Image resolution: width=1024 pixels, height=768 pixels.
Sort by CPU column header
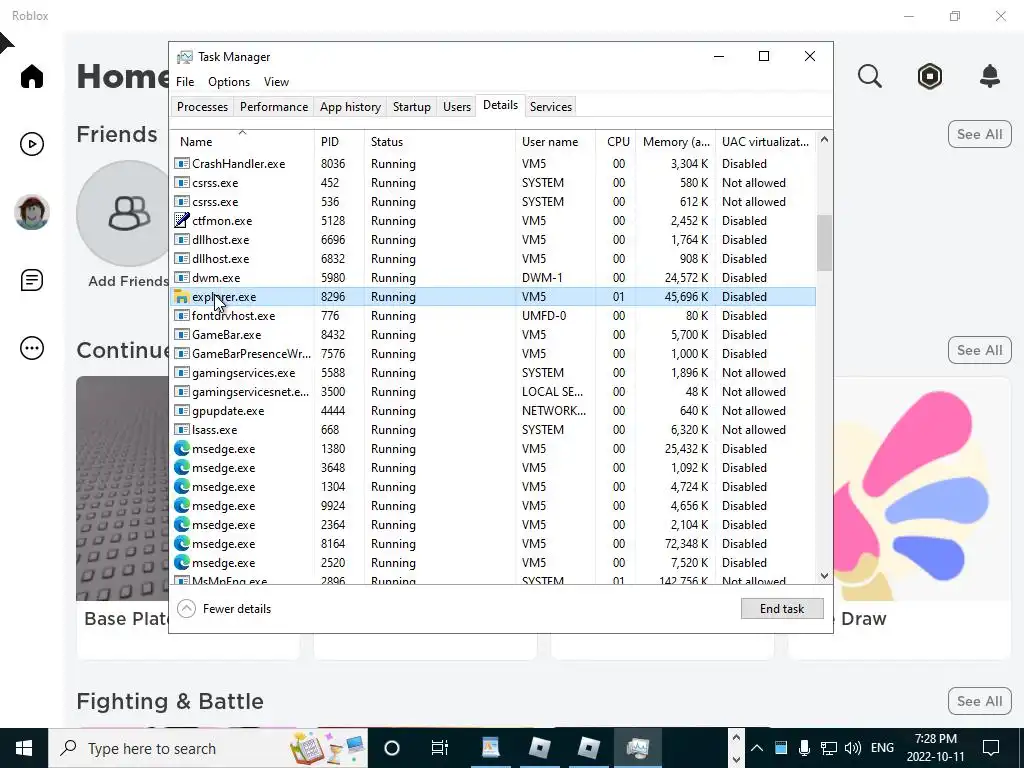616,142
